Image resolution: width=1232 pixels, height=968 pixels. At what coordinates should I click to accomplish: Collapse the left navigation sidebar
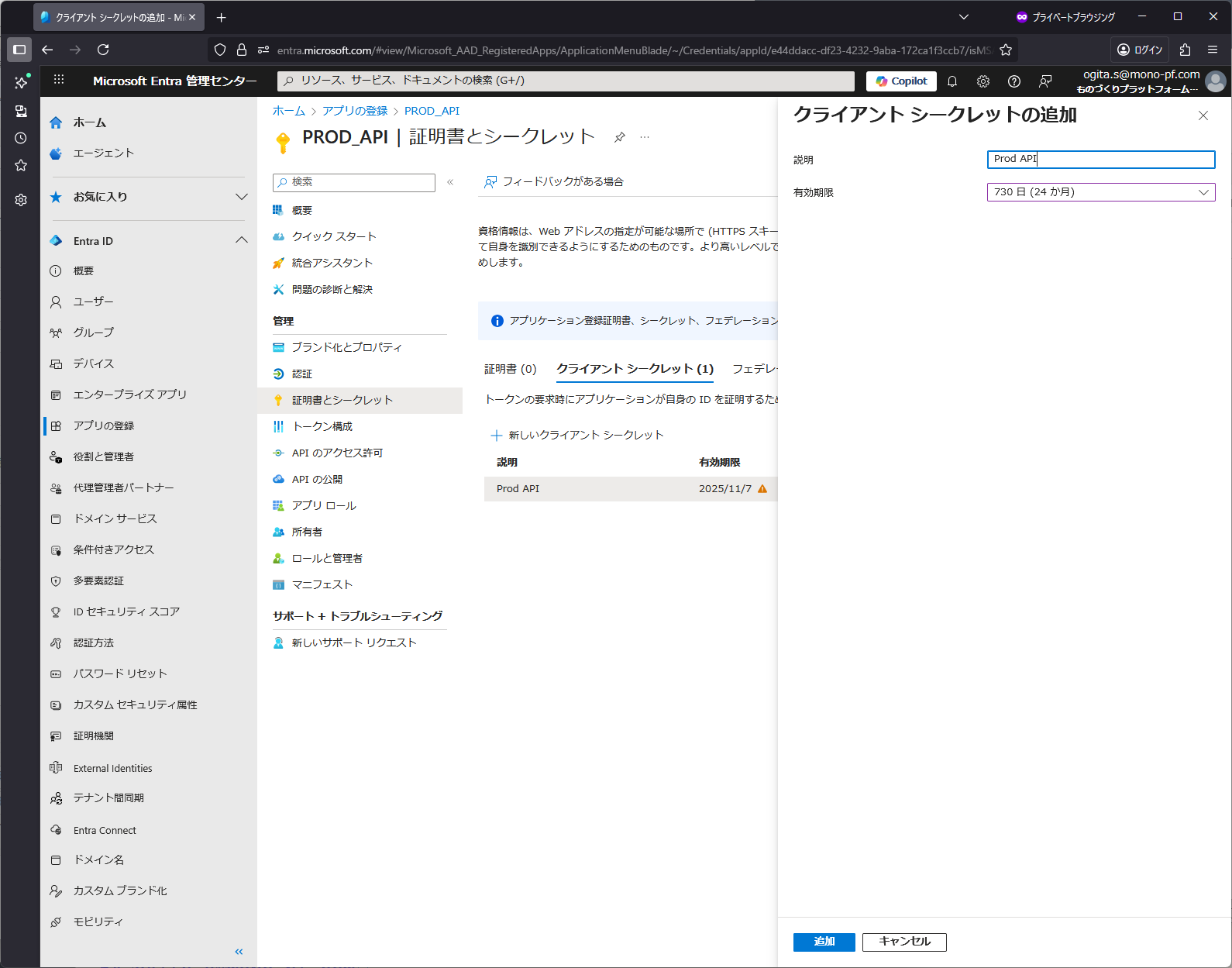239,952
